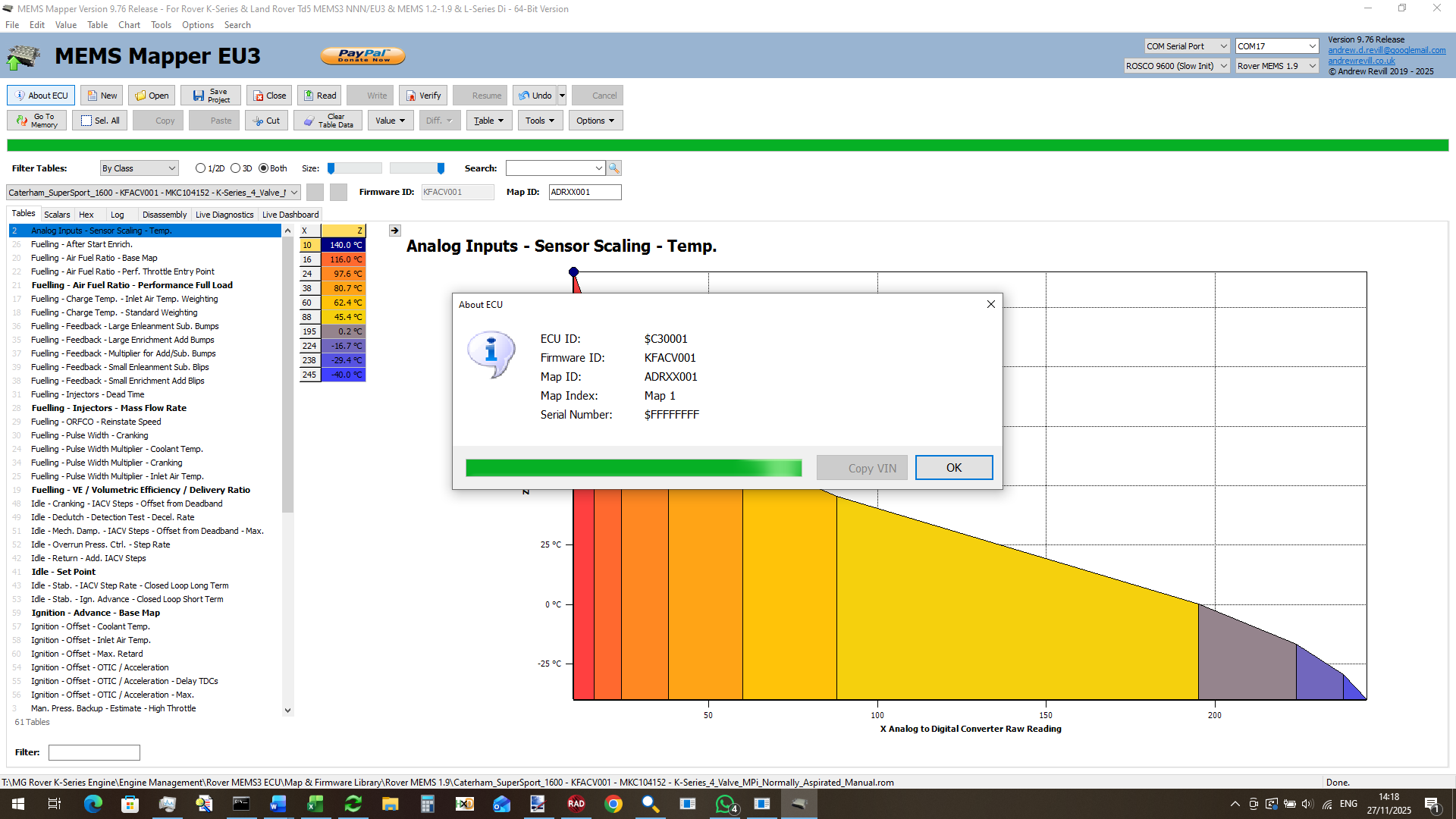This screenshot has width=1456, height=819.
Task: Select the 1/2D filter radio button
Action: (x=200, y=168)
